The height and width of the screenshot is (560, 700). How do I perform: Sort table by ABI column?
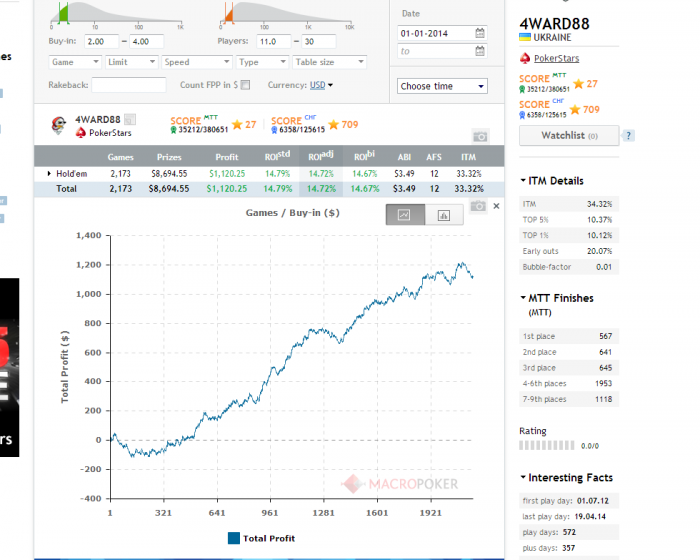404,157
